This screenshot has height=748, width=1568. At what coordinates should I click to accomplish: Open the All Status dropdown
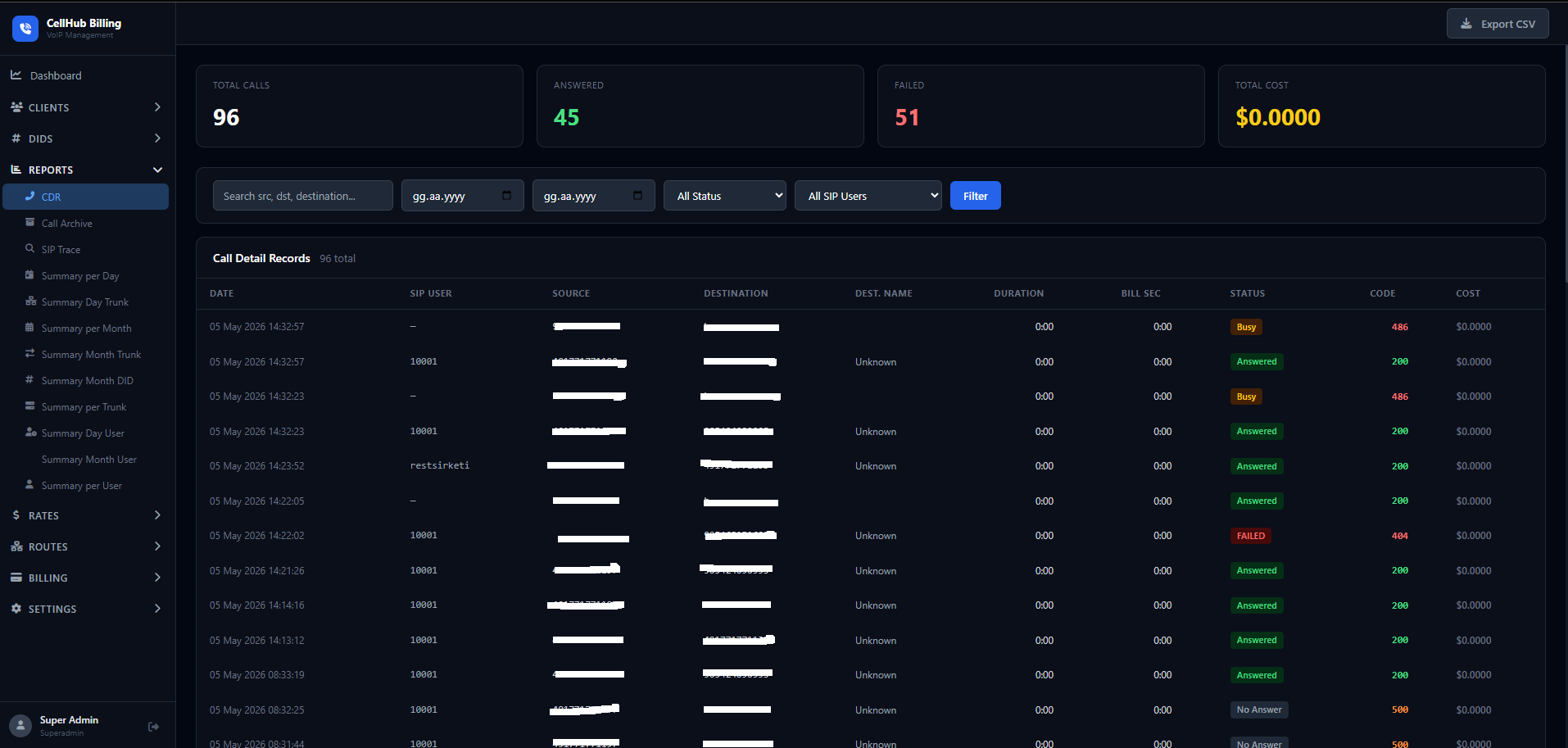tap(725, 196)
